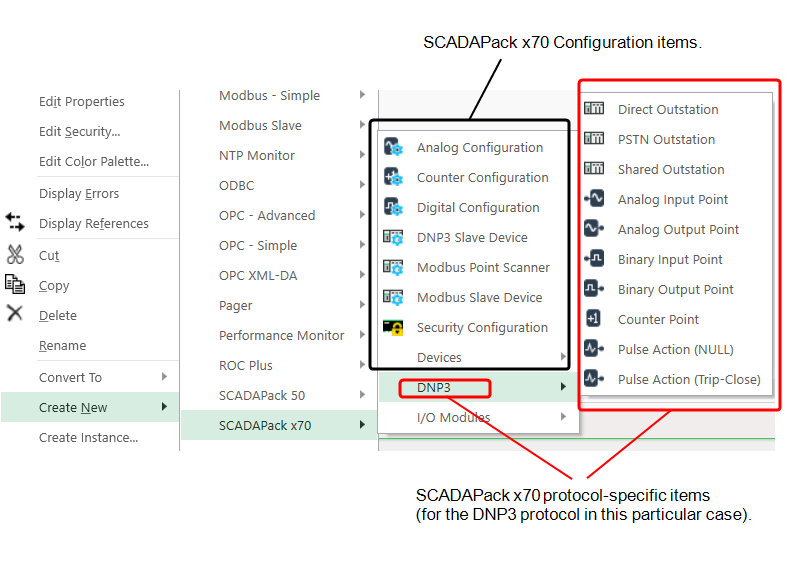Screen dimensions: 790x568
Task: Open the NTP Monitor entry
Action: [x=257, y=156]
